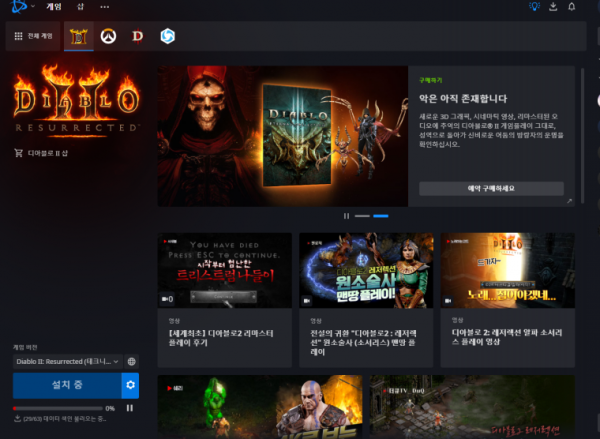This screenshot has width=600, height=439.
Task: Select the Overwatch game tab icon
Action: (108, 36)
